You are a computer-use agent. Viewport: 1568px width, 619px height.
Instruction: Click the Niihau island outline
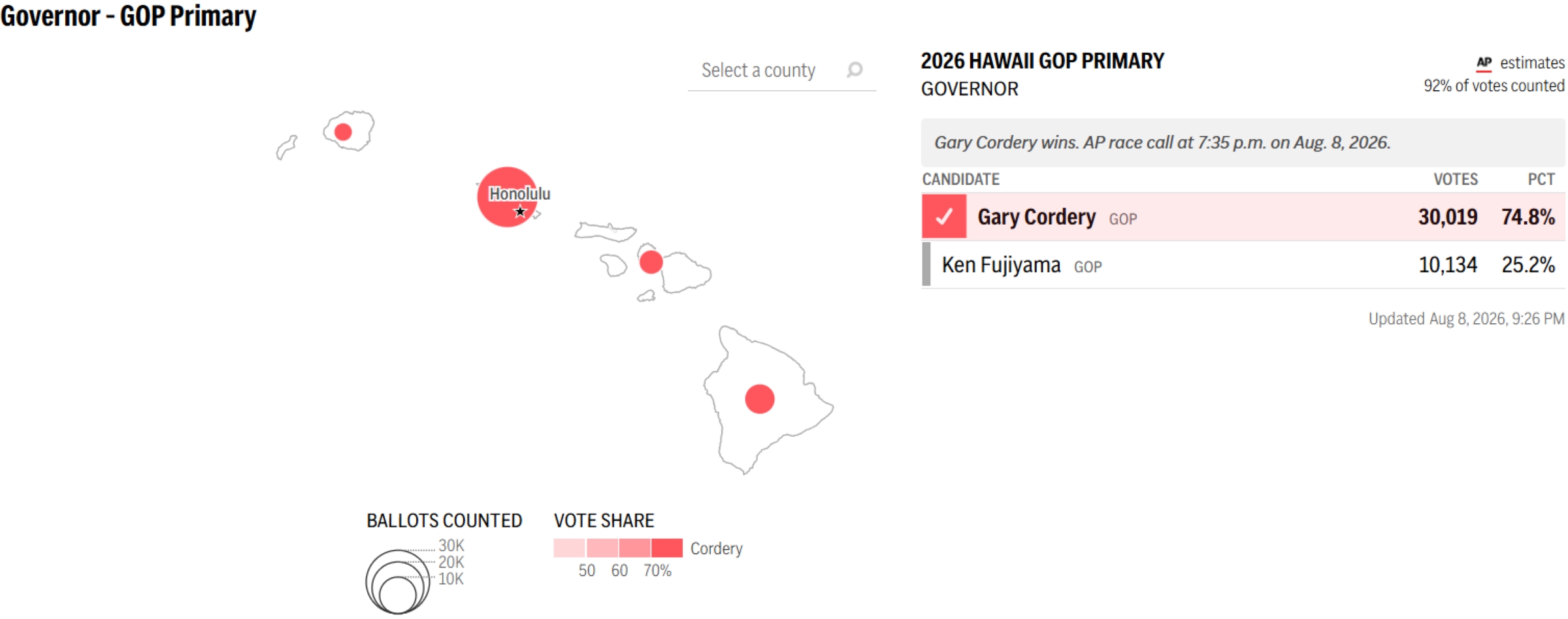286,148
